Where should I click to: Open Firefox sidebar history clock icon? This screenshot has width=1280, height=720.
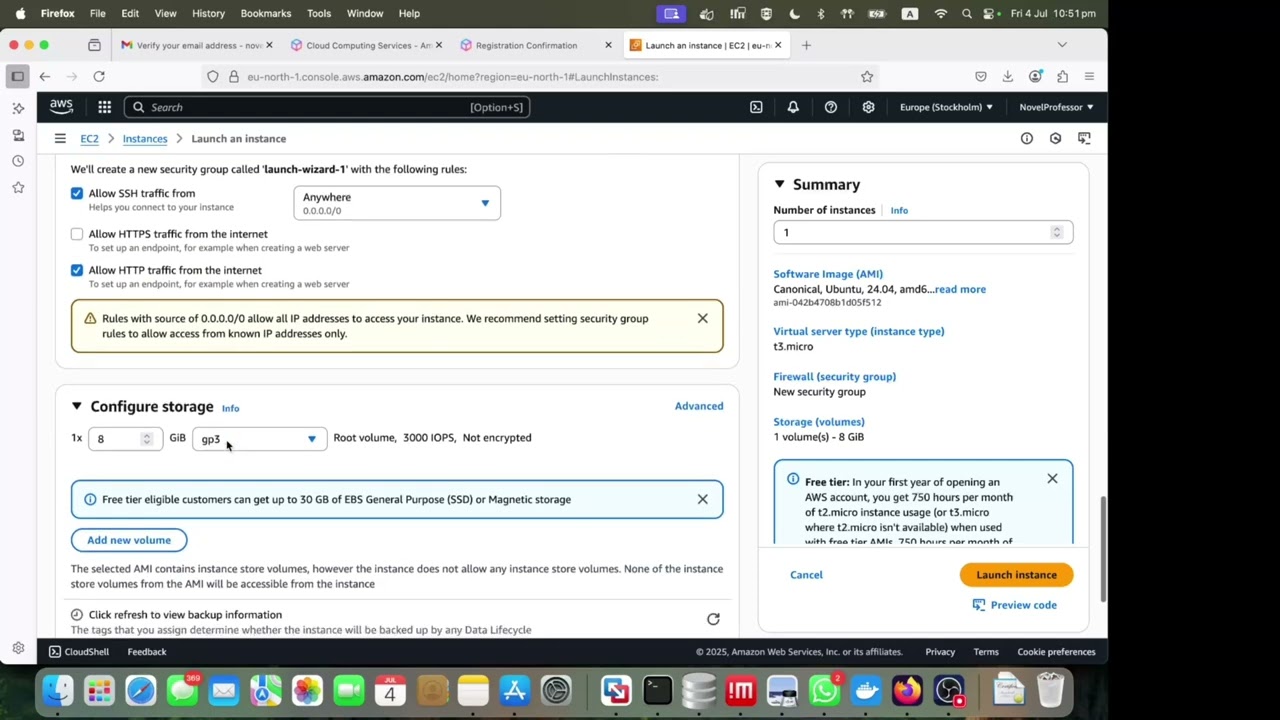pyautogui.click(x=18, y=161)
